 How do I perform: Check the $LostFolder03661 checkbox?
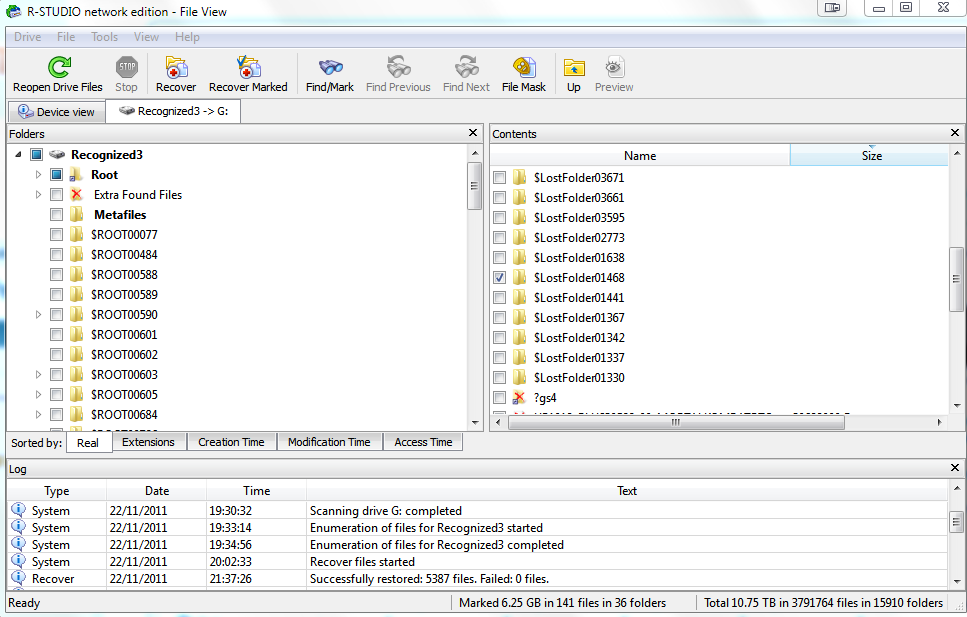(x=500, y=197)
